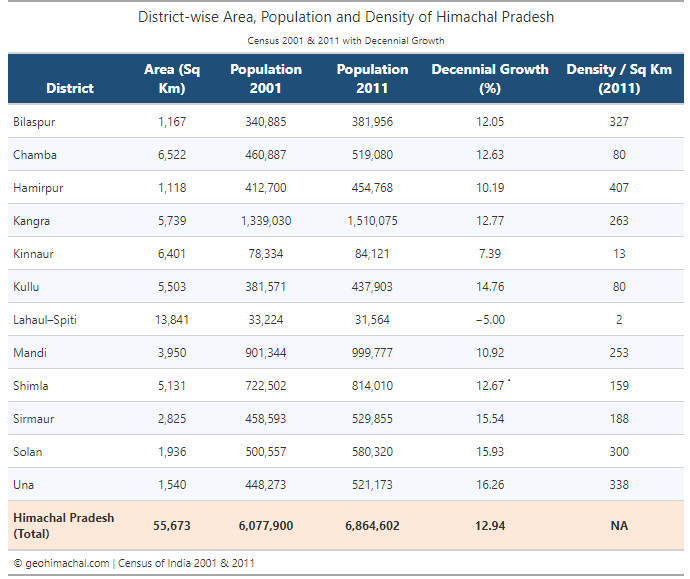690x579 pixels.
Task: Click the Population 2001 column header
Action: point(265,79)
